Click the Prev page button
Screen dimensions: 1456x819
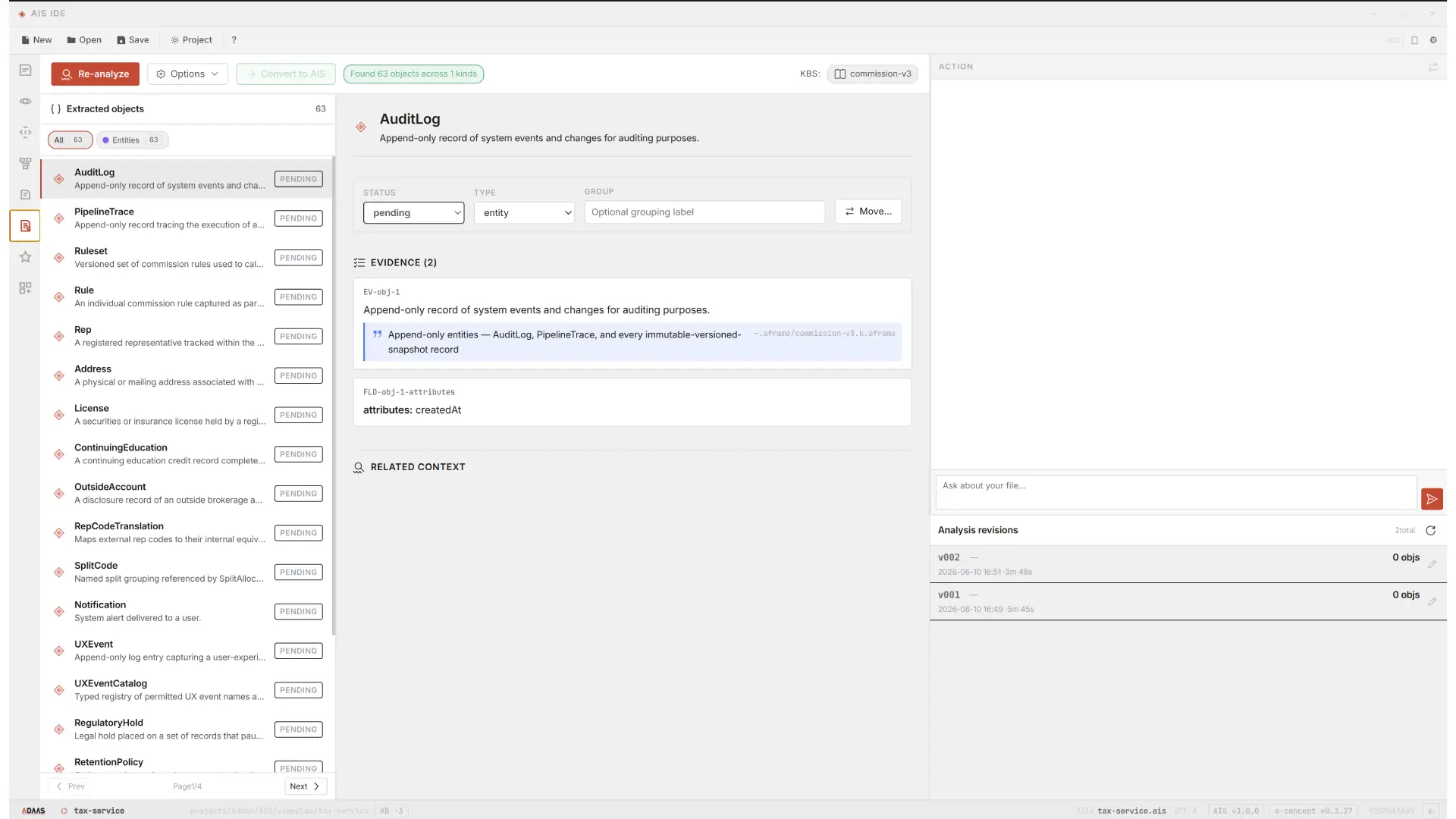[71, 786]
